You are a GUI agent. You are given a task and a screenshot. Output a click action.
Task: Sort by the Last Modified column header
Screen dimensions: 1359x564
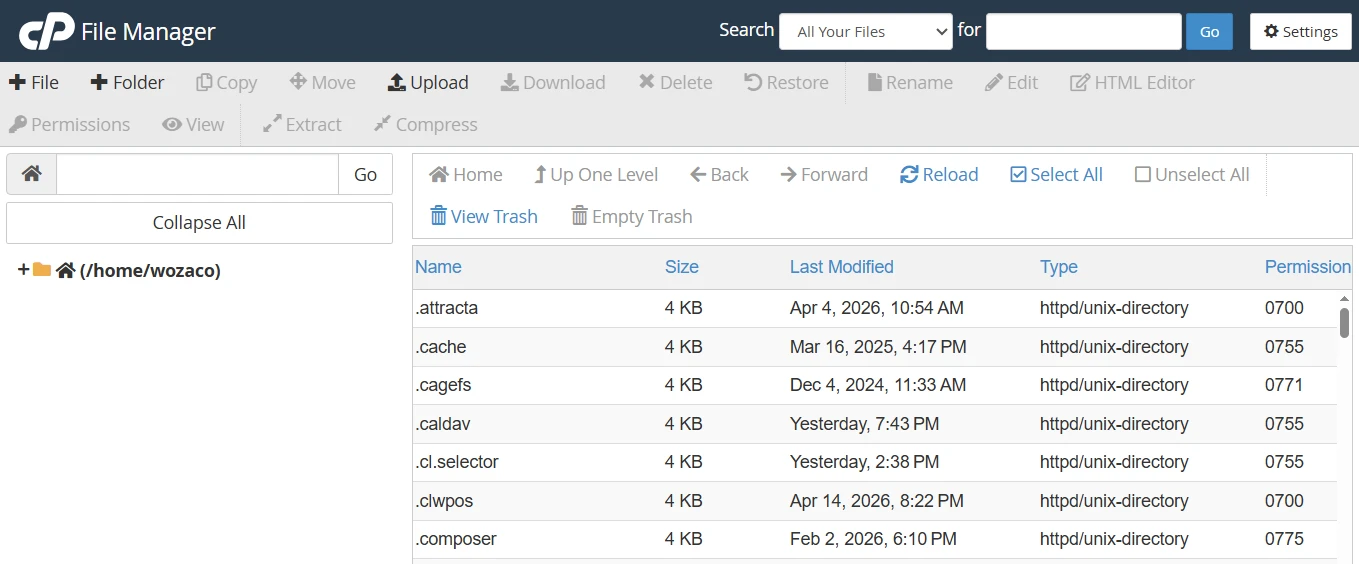[x=842, y=267]
